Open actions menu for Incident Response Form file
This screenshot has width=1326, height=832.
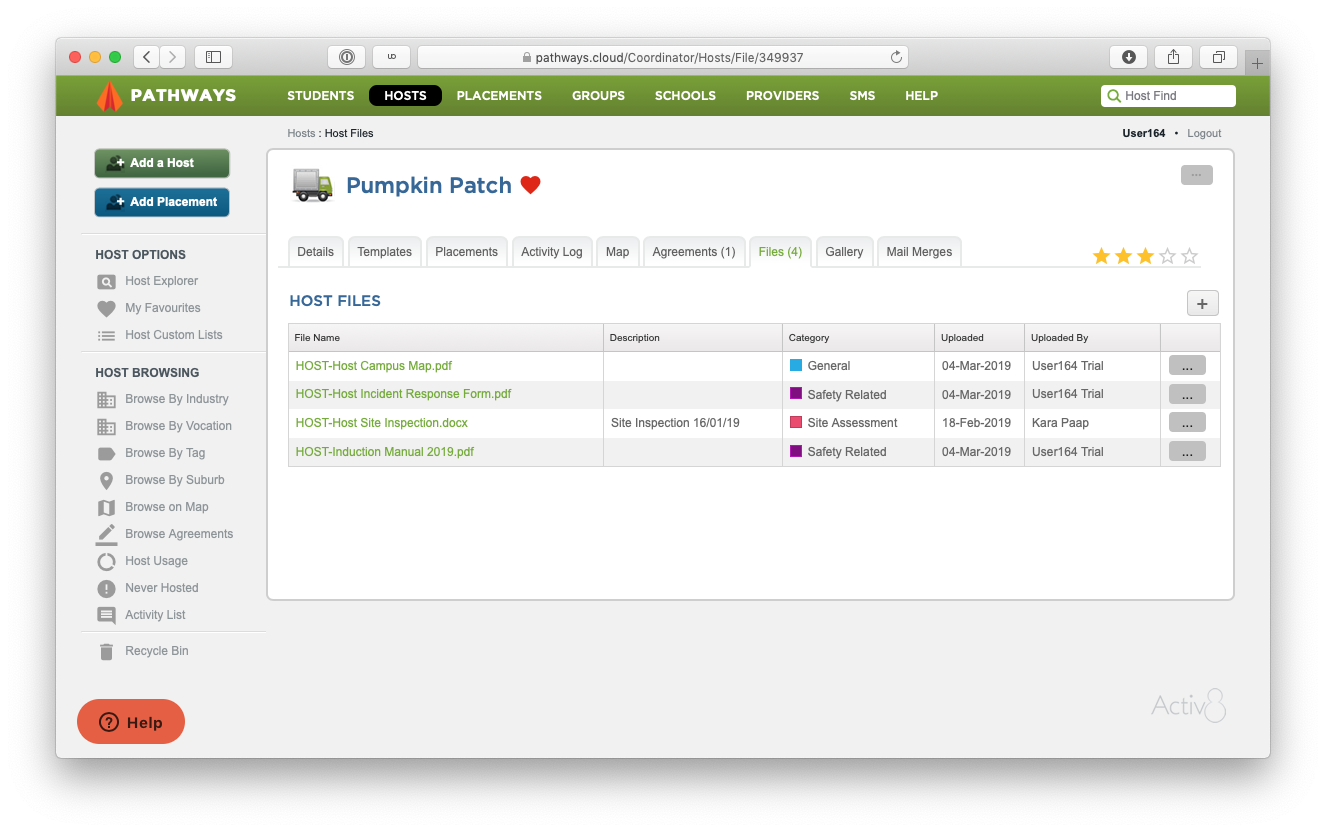pos(1187,394)
